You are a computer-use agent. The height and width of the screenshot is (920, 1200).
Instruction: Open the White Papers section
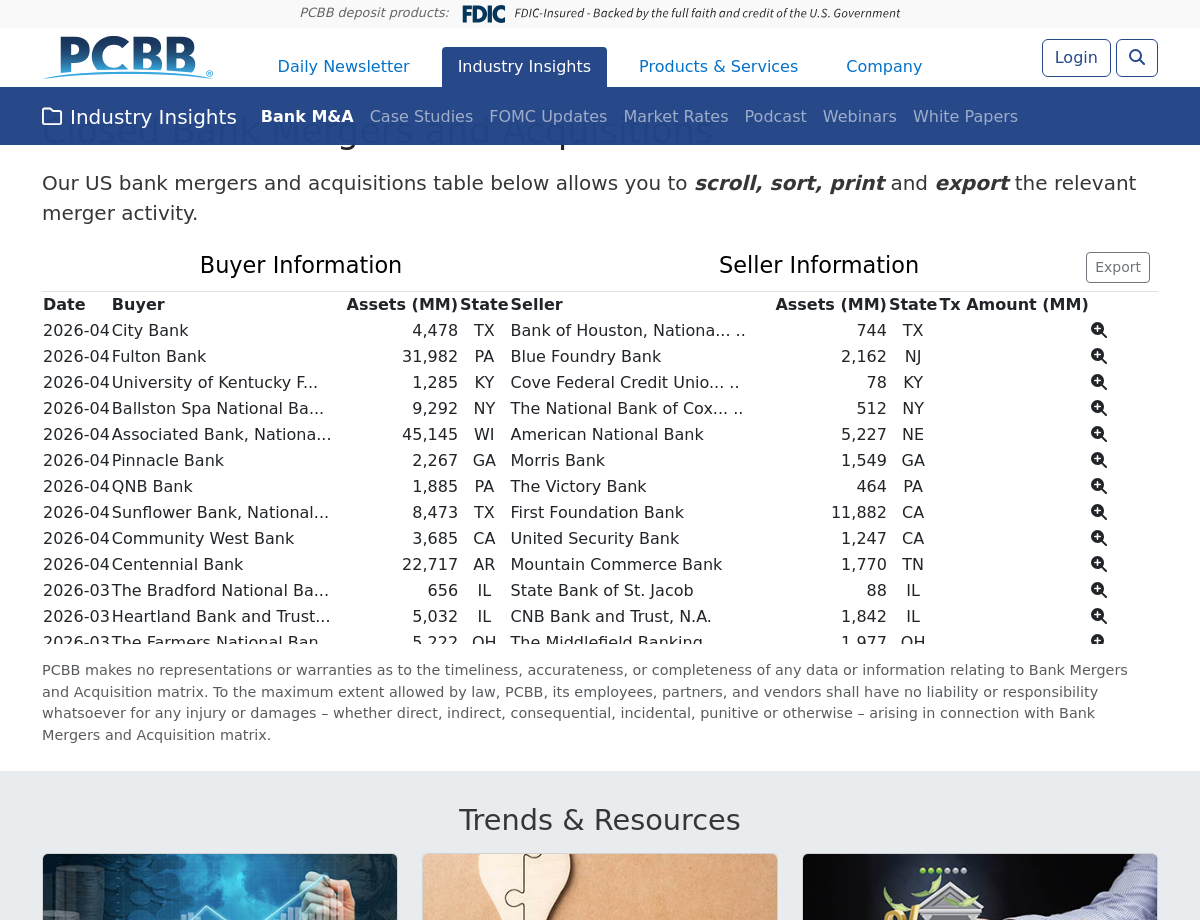[x=964, y=117]
